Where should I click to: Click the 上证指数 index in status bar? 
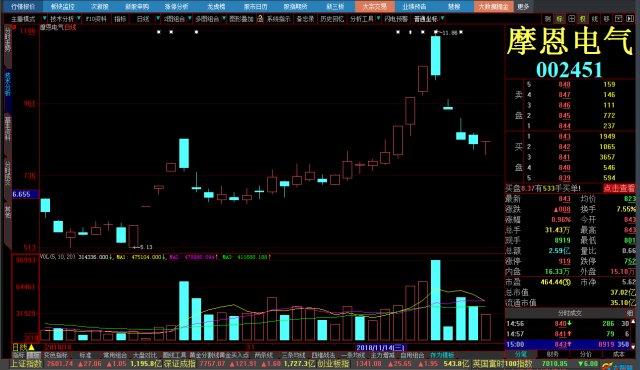point(26,363)
